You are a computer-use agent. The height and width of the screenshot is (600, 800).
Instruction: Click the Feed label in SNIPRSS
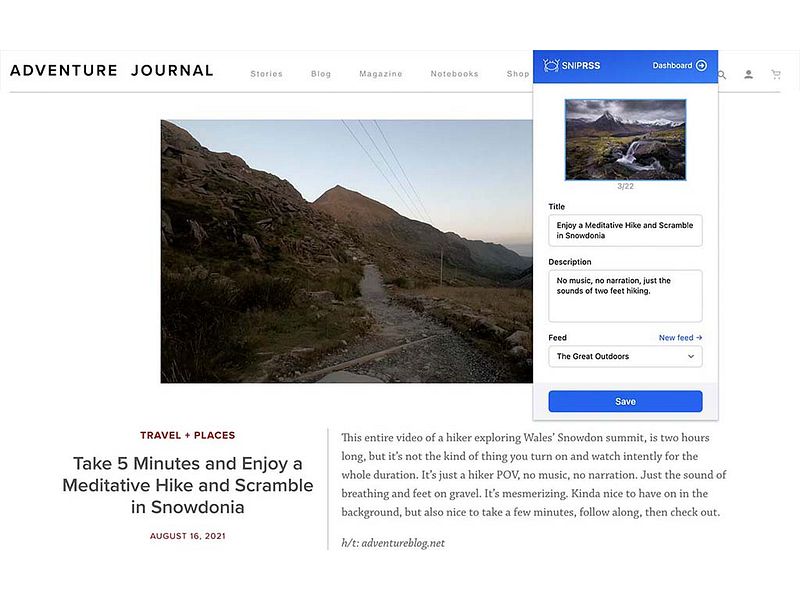(557, 338)
